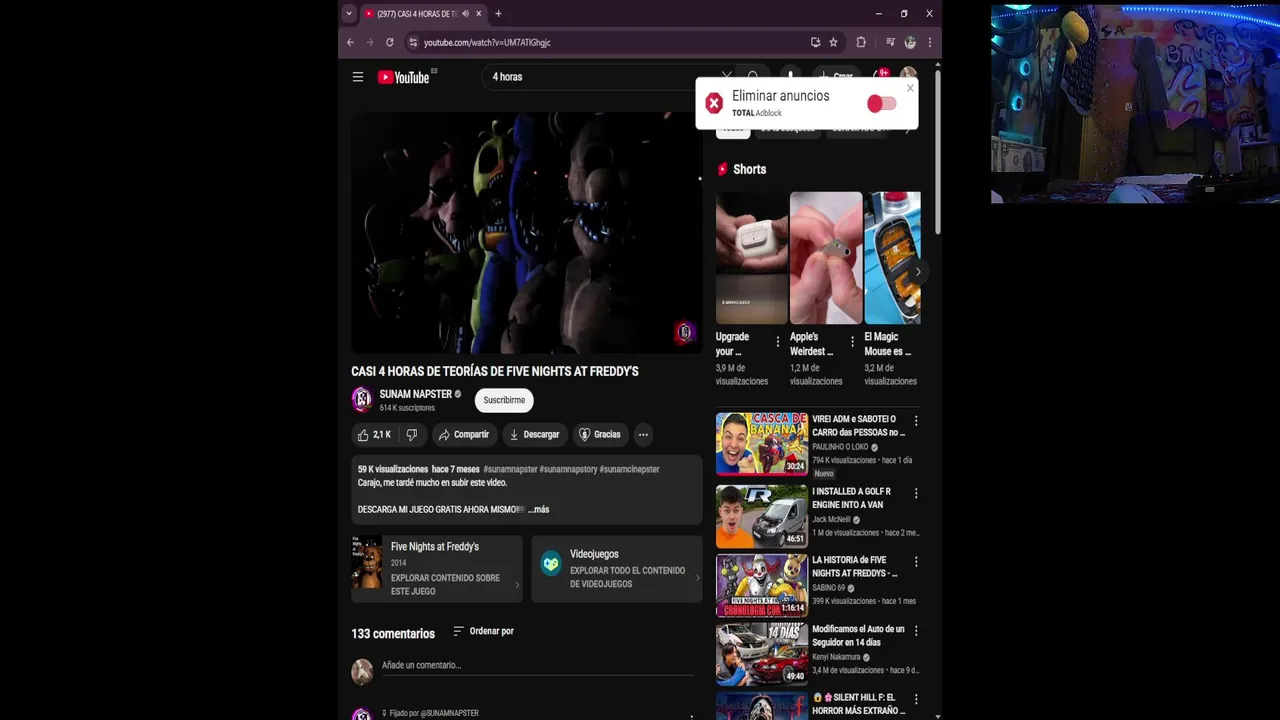The width and height of the screenshot is (1280, 720).
Task: Open options for GOLF R ENGINE video
Action: click(x=916, y=493)
